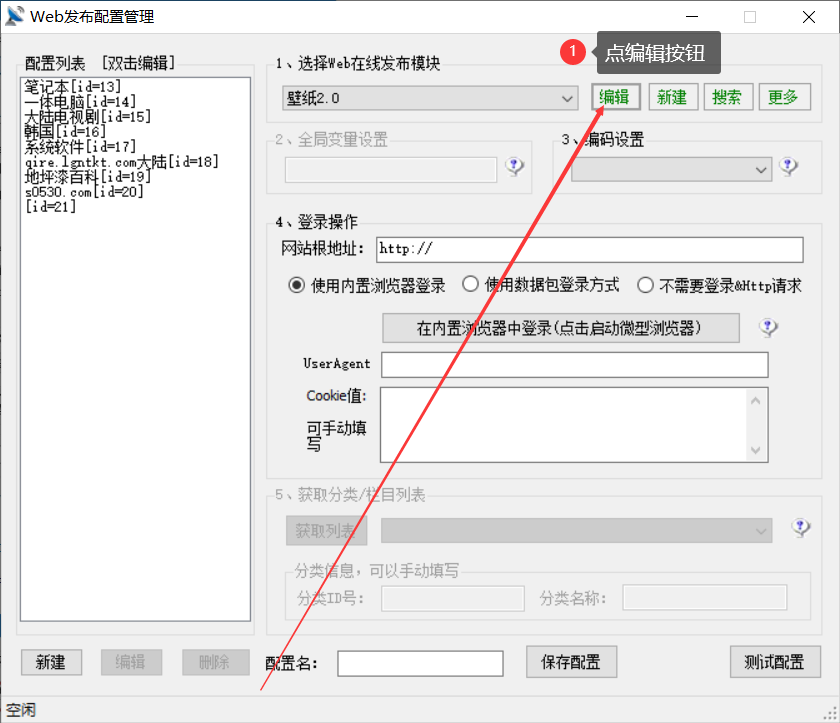The width and height of the screenshot is (840, 723).
Task: Click 在内置浏览器中登录 launch button
Action: point(560,328)
